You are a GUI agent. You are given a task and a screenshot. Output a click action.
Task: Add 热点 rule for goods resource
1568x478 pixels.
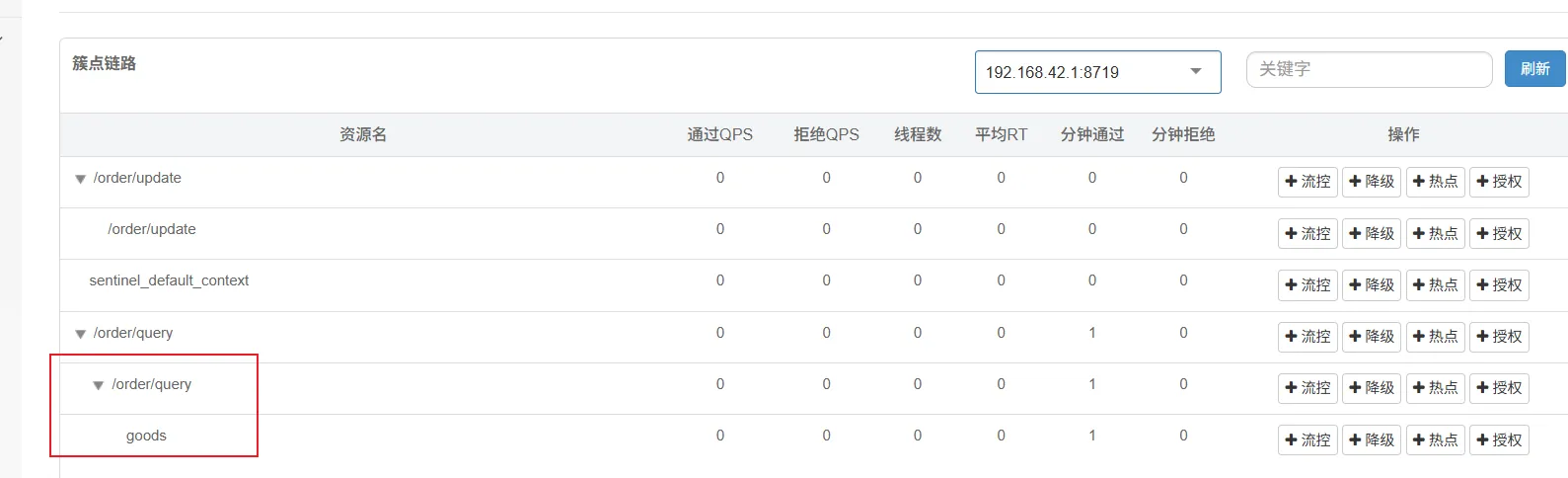coord(1435,439)
